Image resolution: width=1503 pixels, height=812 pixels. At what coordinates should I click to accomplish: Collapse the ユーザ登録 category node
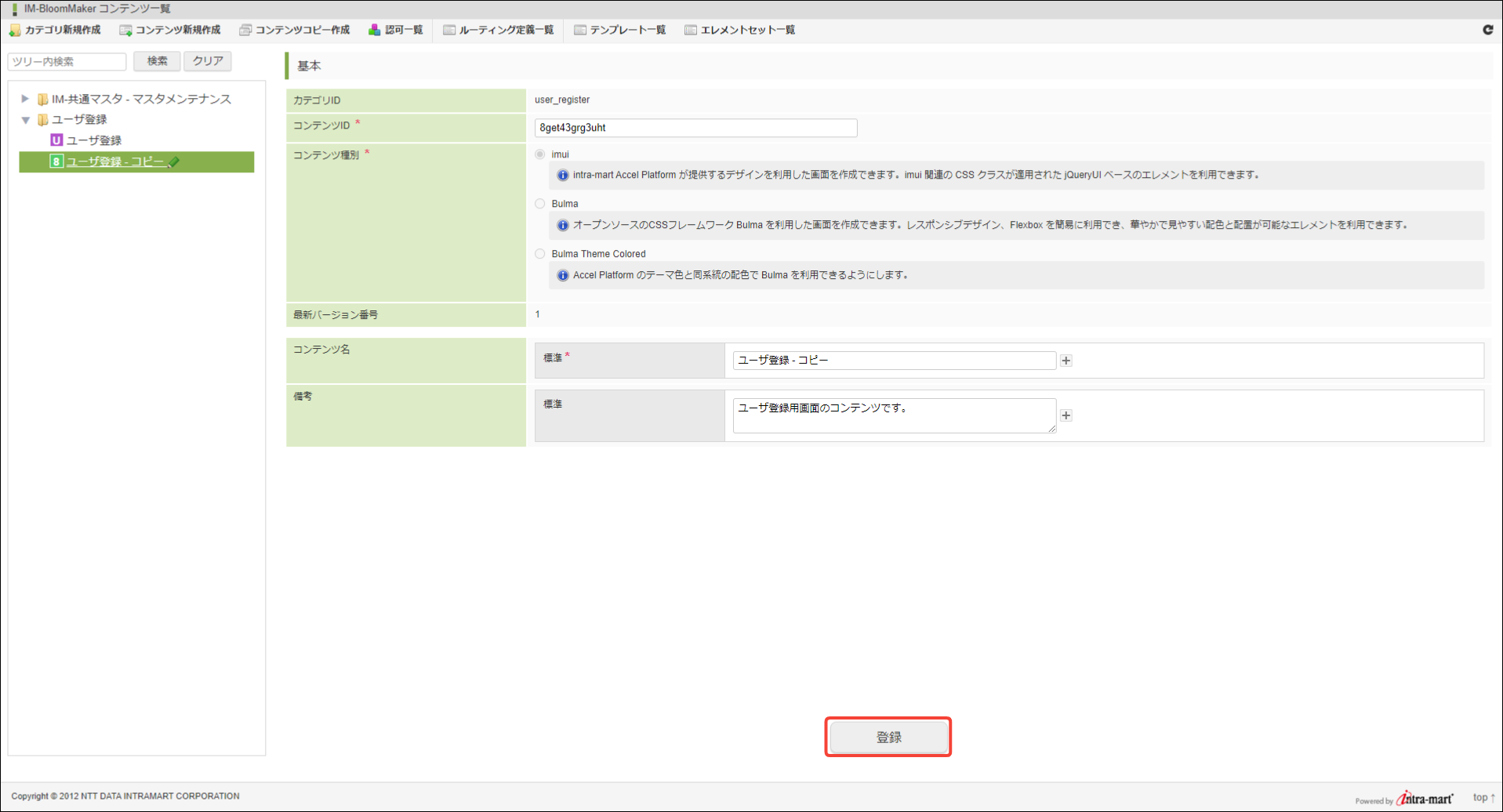tap(25, 120)
